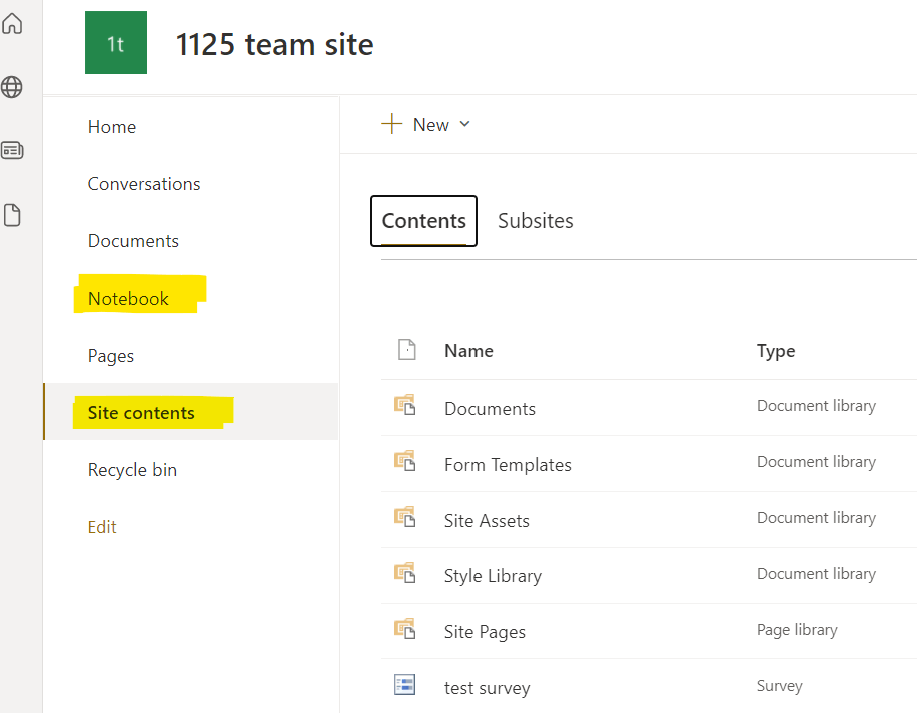This screenshot has height=713, width=917.
Task: Click Document library type in Form Templates row
Action: point(816,461)
